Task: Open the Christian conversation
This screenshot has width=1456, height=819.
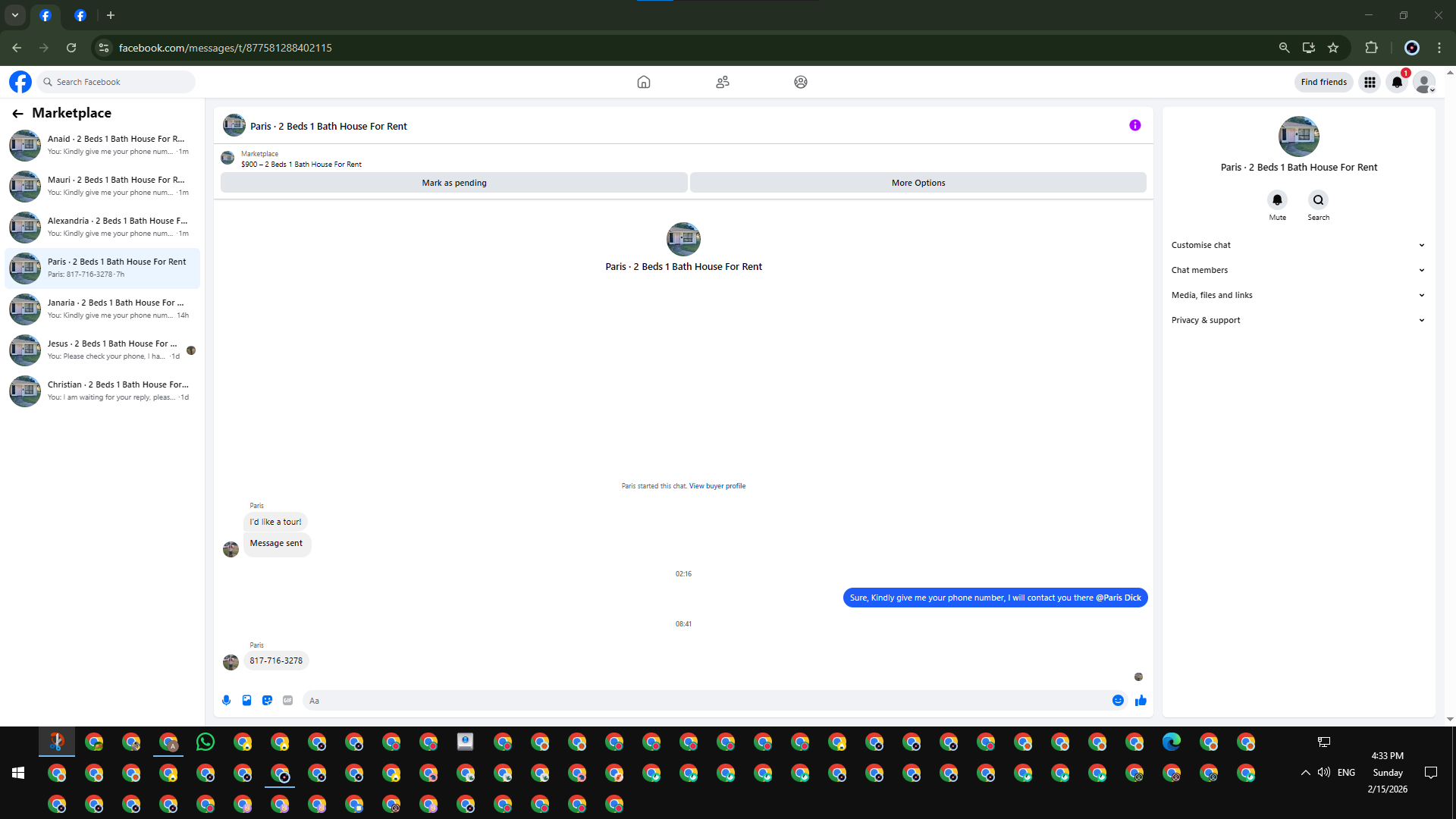Action: coord(102,391)
